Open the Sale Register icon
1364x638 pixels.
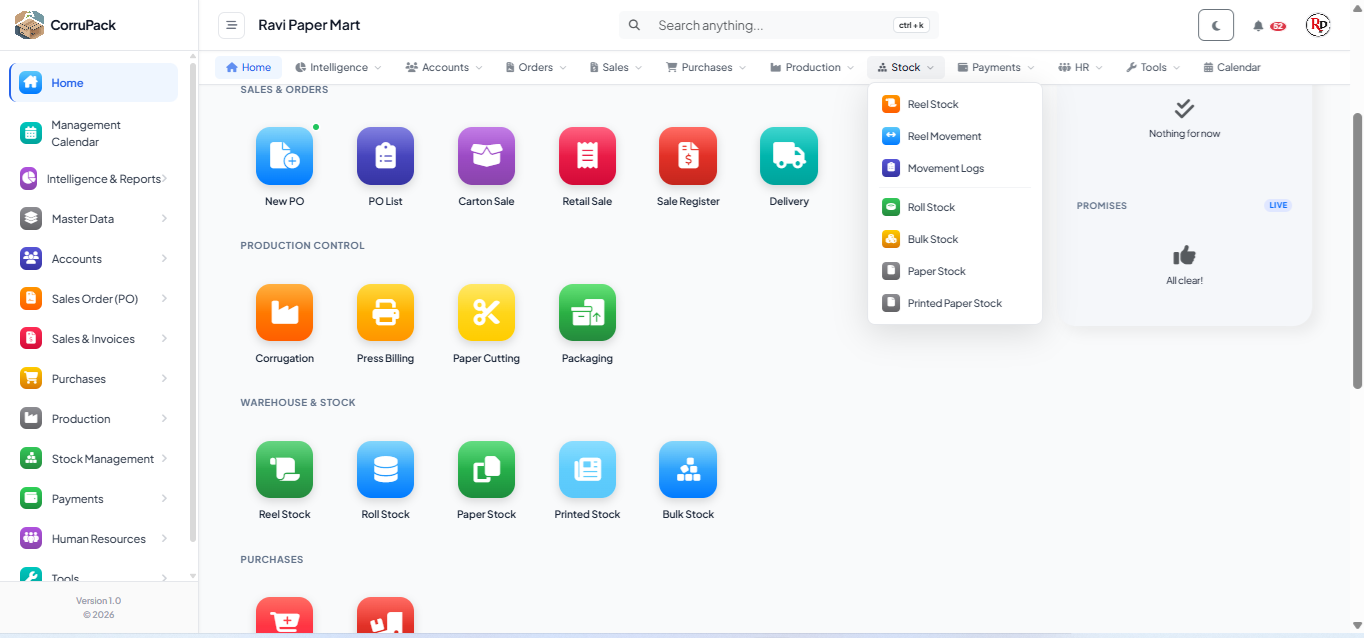click(x=687, y=156)
